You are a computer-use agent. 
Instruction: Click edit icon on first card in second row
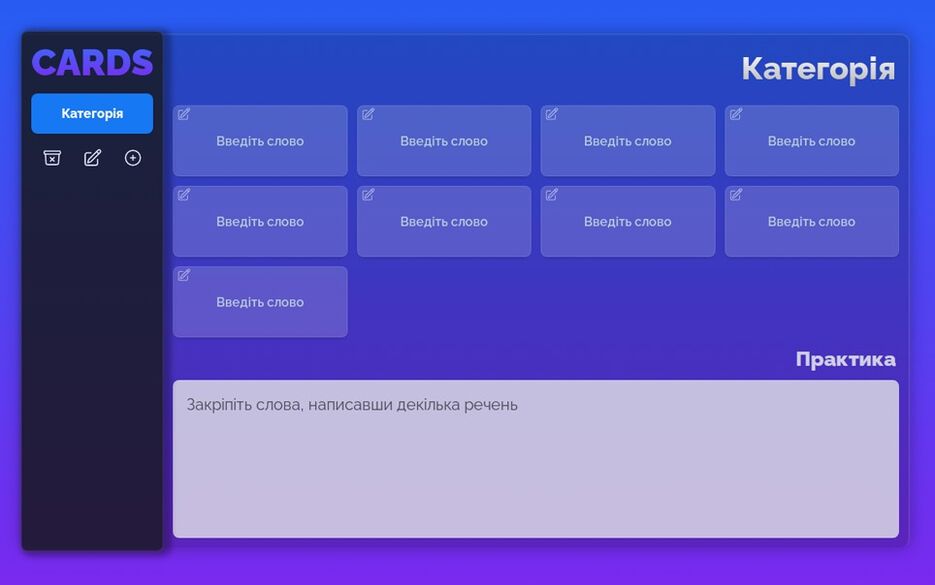point(184,195)
